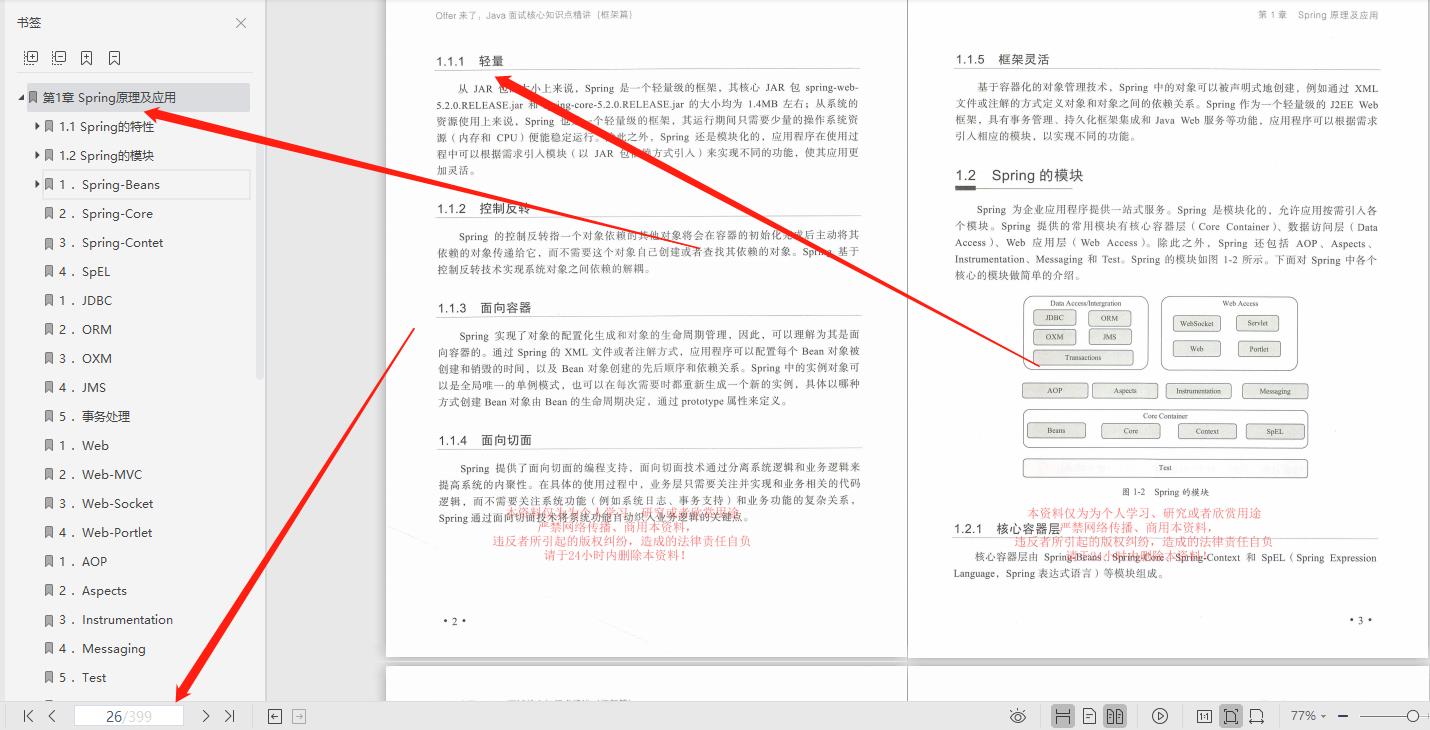
Task: Click the 1.1.4 面向切面 heading
Action: pos(485,440)
